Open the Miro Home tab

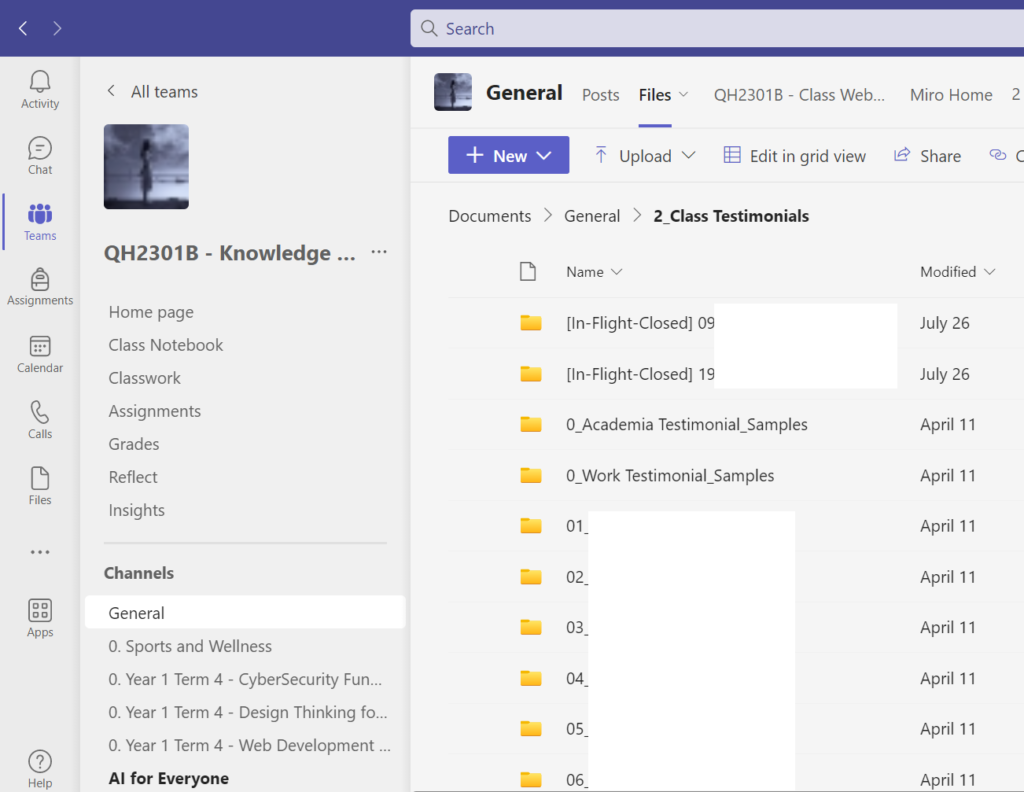click(950, 95)
